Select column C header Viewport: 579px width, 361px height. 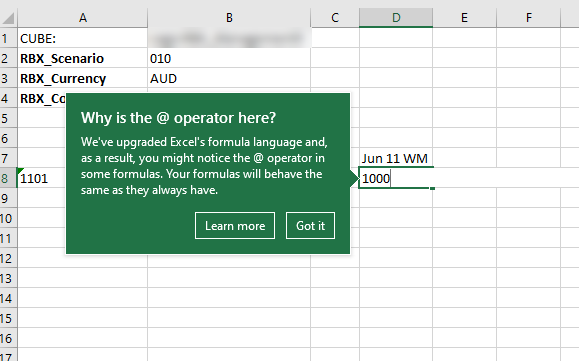[335, 18]
